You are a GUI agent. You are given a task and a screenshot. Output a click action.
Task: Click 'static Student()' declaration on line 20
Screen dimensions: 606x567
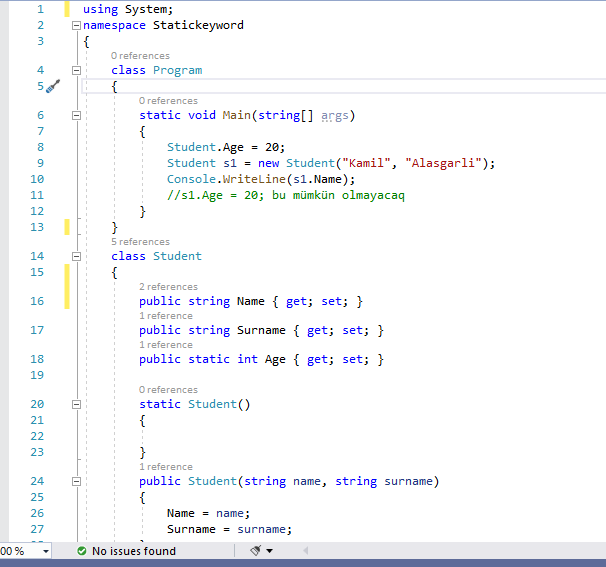(195, 404)
